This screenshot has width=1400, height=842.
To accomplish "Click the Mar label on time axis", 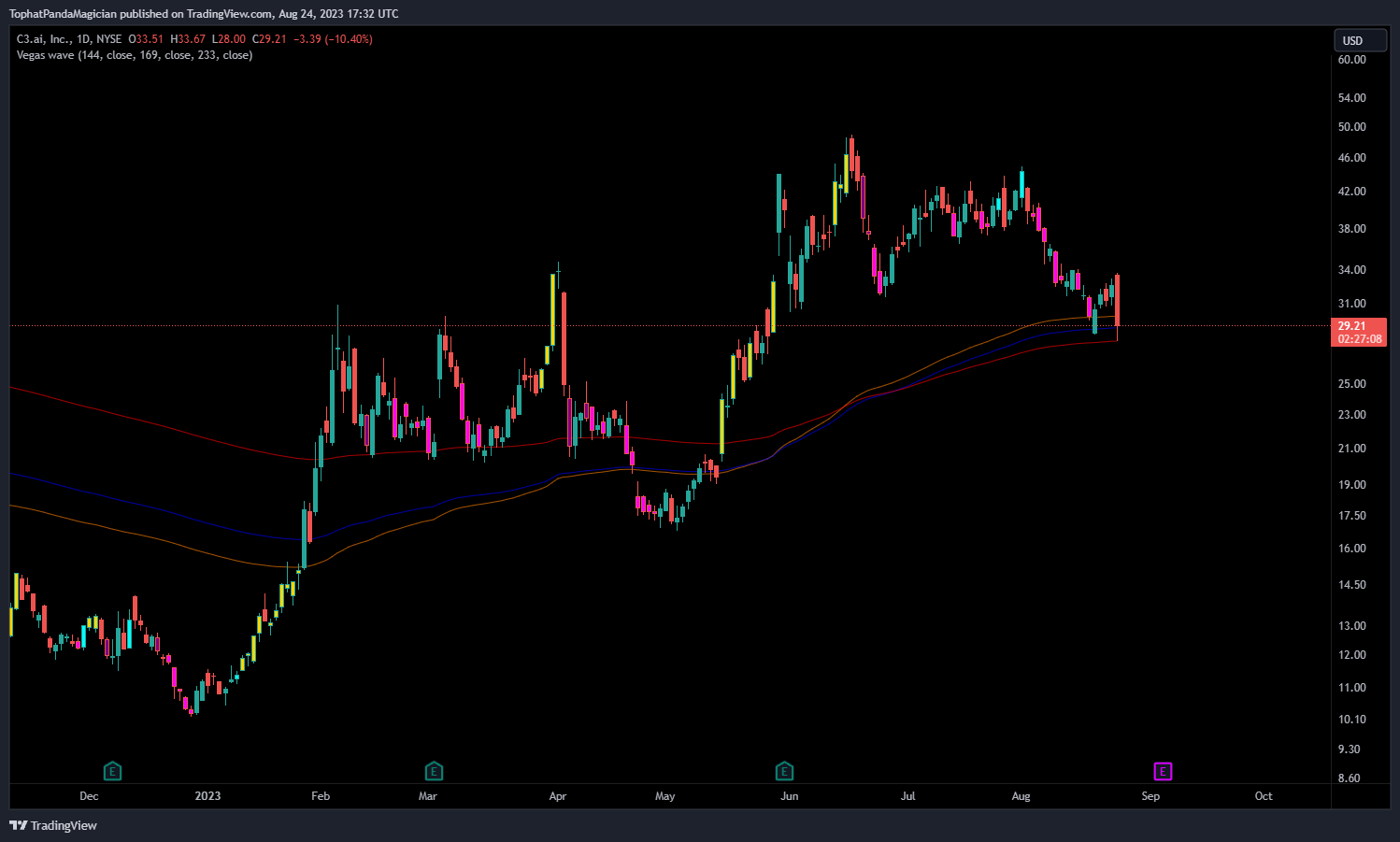I will pos(428,796).
